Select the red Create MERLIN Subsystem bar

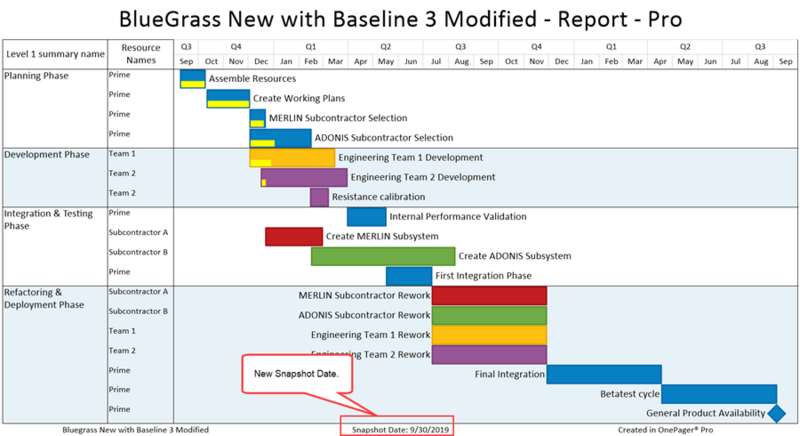[x=294, y=237]
